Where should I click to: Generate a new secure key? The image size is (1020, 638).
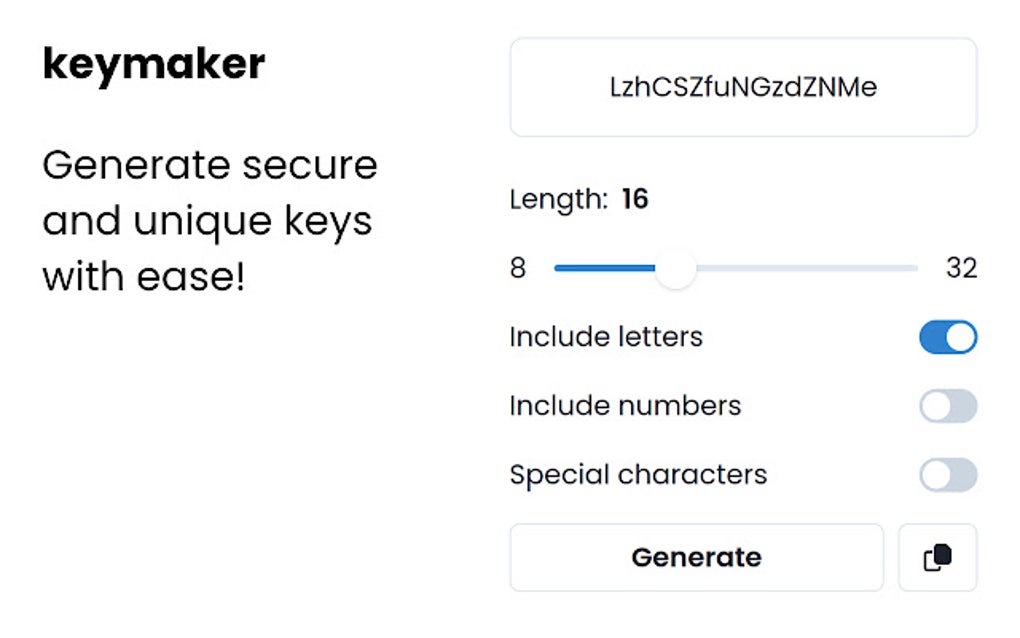(x=697, y=557)
